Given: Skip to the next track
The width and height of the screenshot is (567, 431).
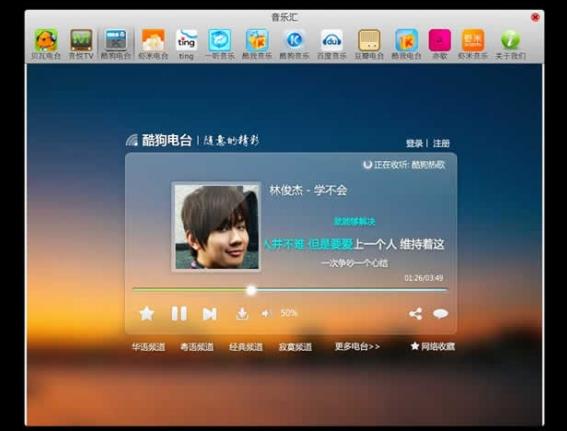Looking at the screenshot, I should (x=209, y=314).
